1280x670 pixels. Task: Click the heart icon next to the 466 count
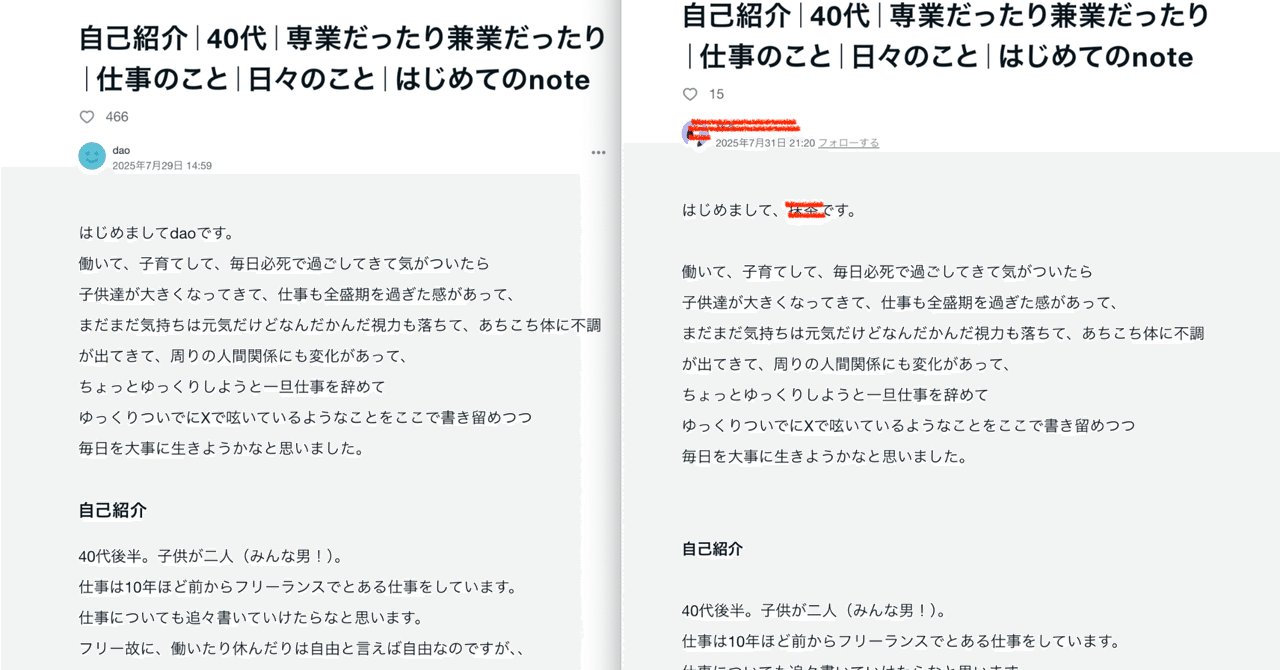pyautogui.click(x=86, y=116)
